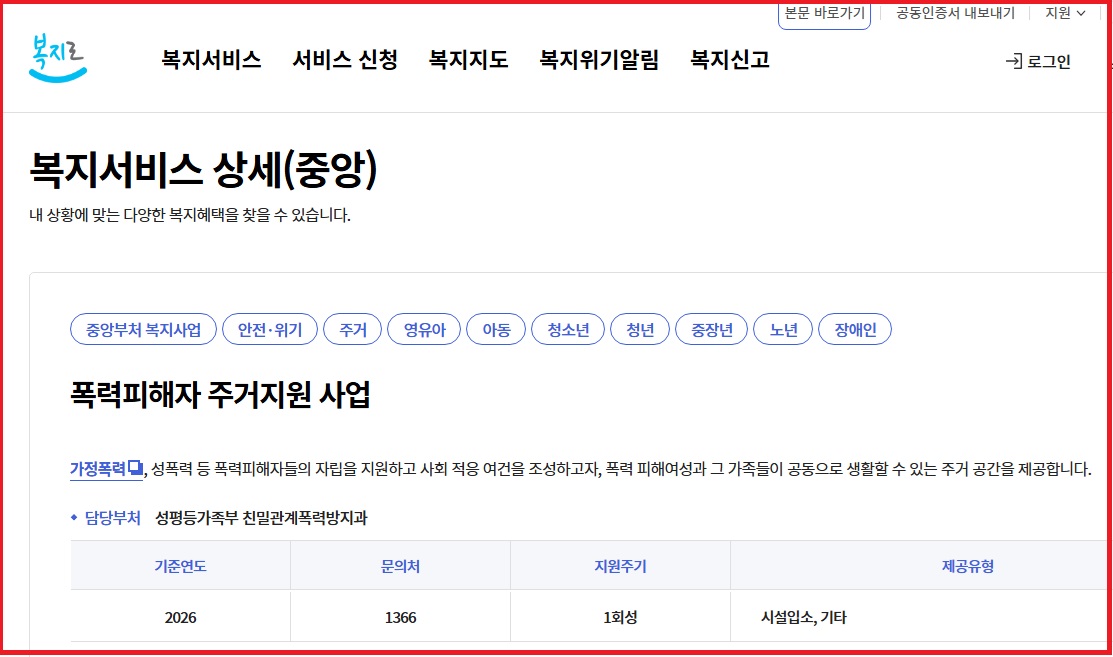Click the 복지로 logo
The width and height of the screenshot is (1113, 657).
coord(57,58)
